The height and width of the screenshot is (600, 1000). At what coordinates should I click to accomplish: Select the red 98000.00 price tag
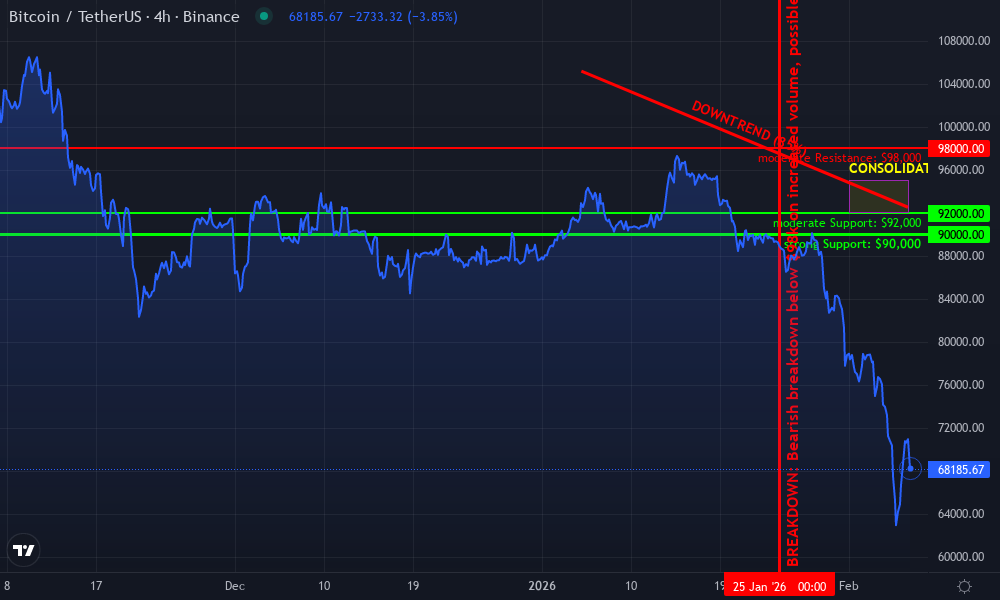(x=958, y=148)
